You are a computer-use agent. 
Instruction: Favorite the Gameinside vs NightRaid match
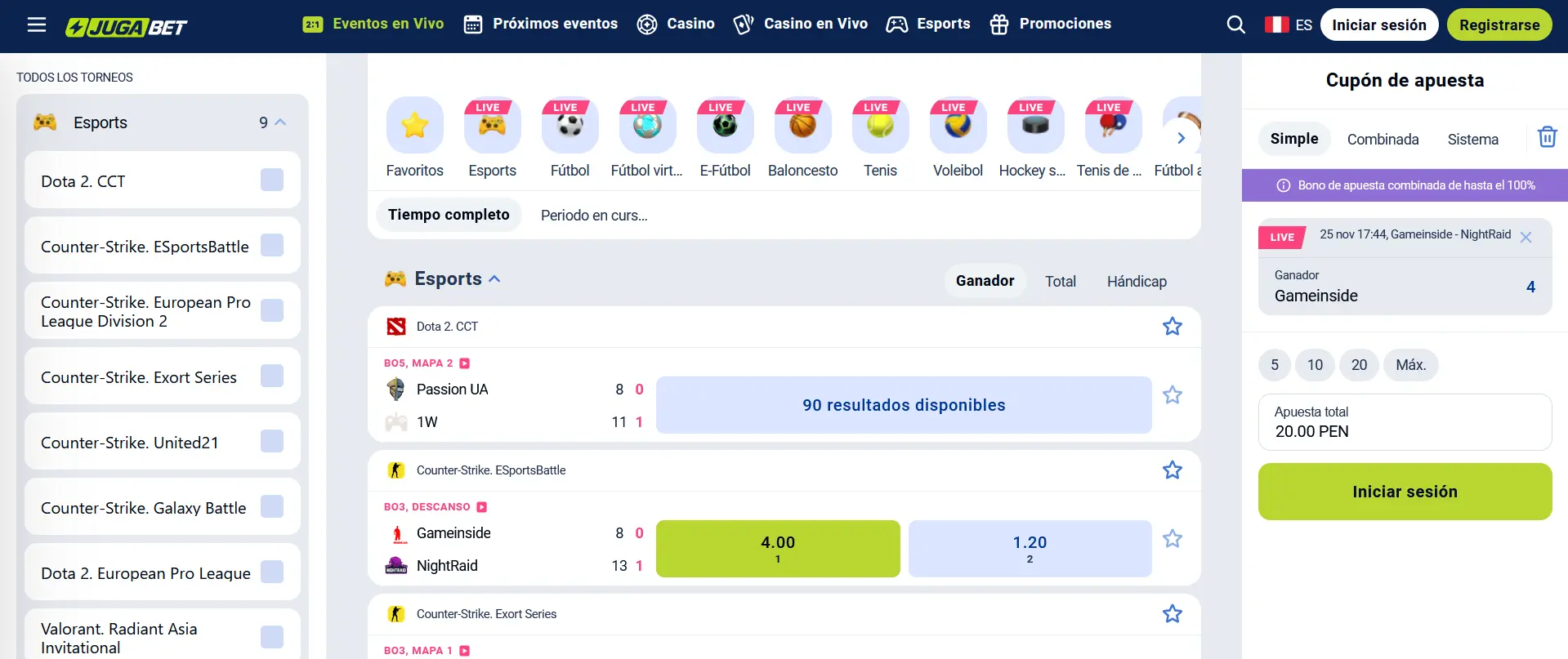[x=1172, y=539]
